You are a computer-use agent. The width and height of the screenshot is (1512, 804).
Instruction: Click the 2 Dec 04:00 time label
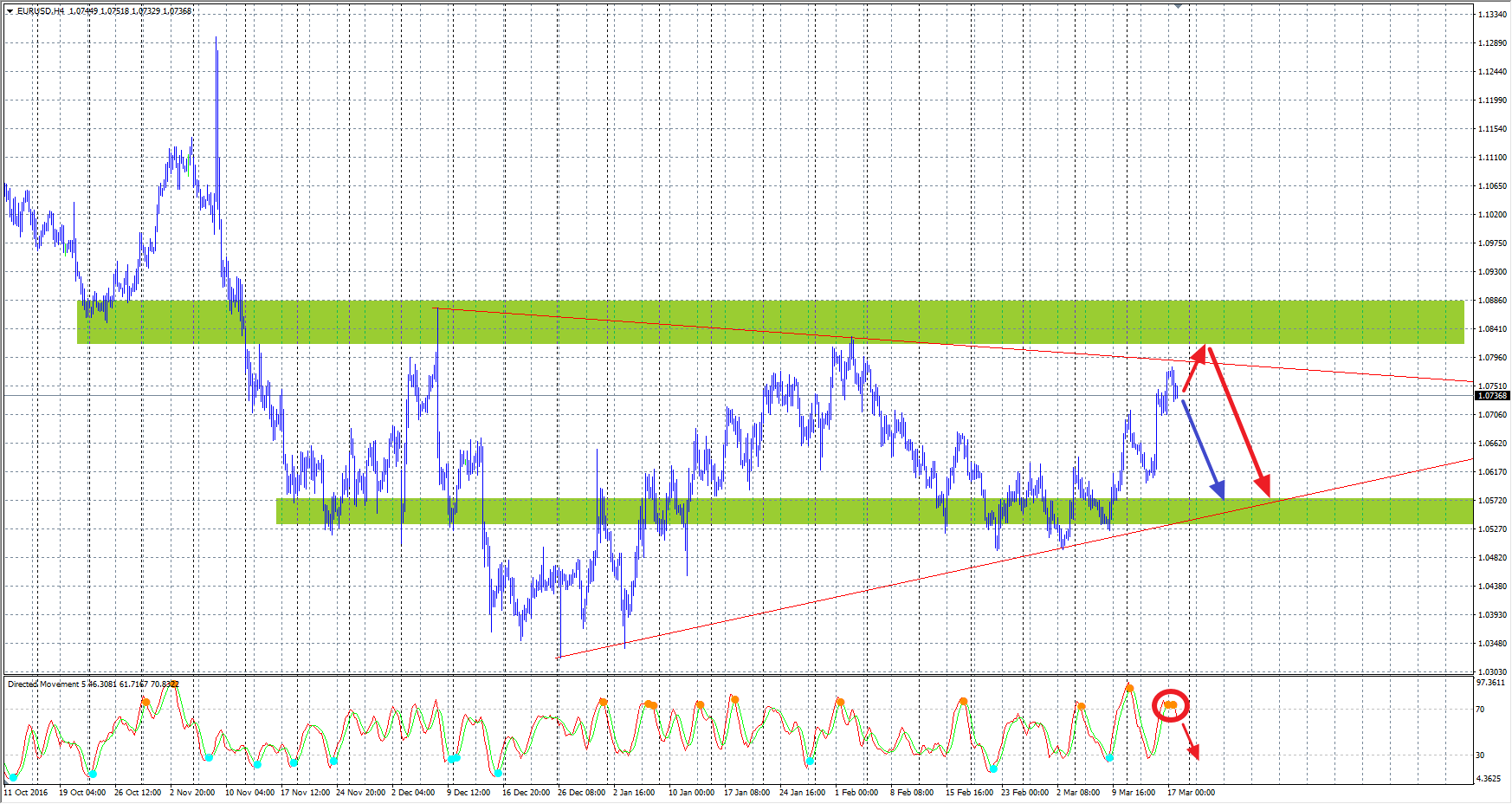coord(413,793)
